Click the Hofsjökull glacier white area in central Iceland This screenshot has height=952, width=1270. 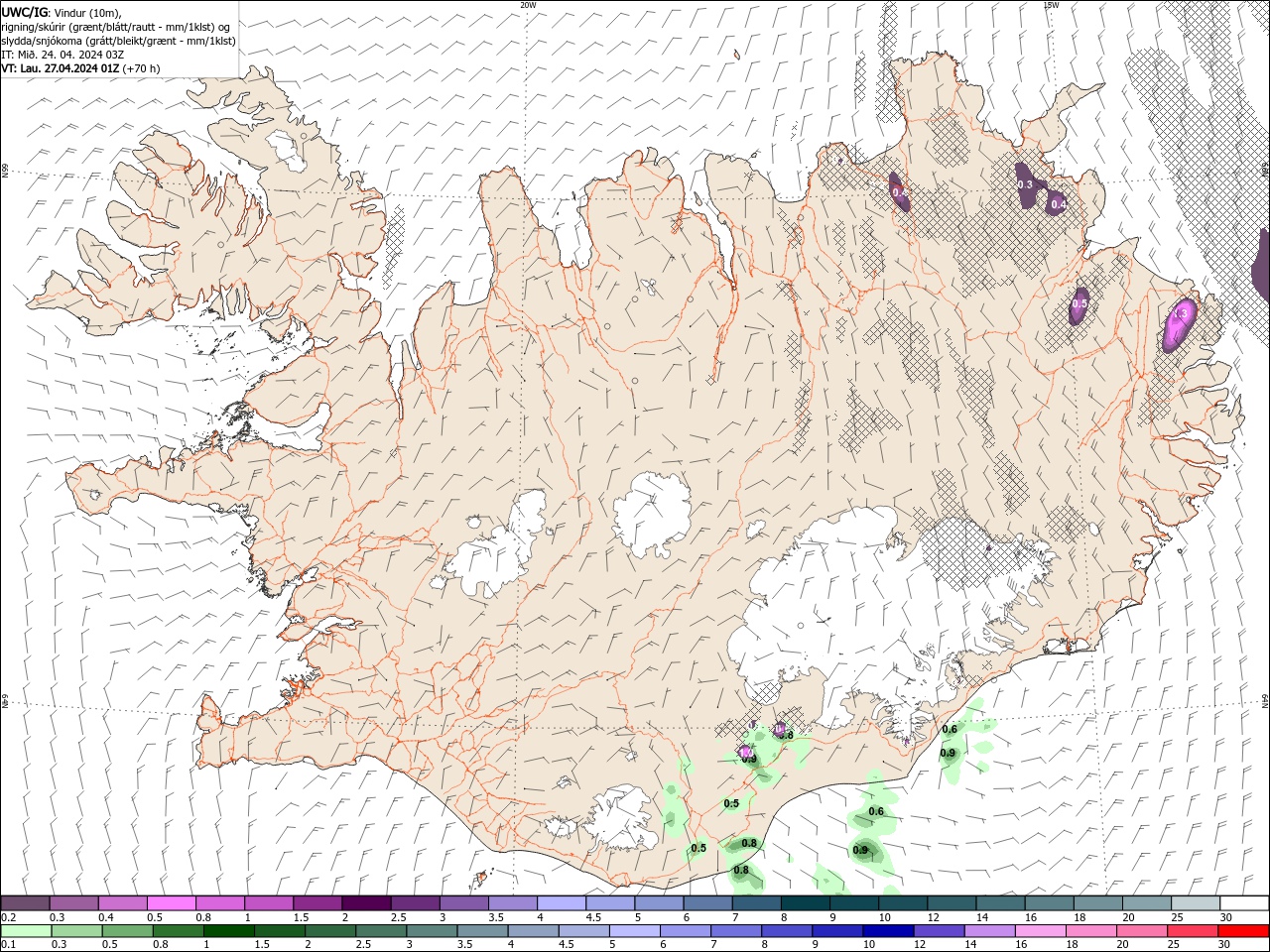[652, 512]
